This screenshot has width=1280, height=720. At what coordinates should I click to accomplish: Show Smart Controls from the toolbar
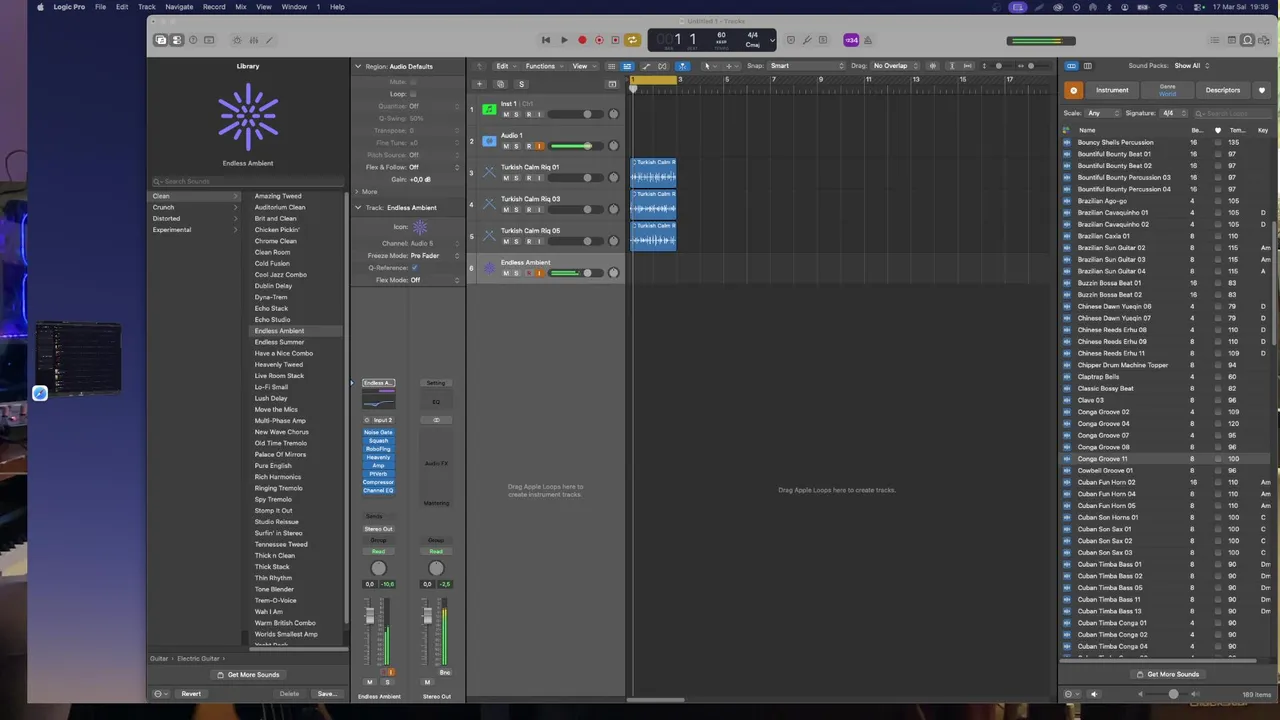(237, 40)
